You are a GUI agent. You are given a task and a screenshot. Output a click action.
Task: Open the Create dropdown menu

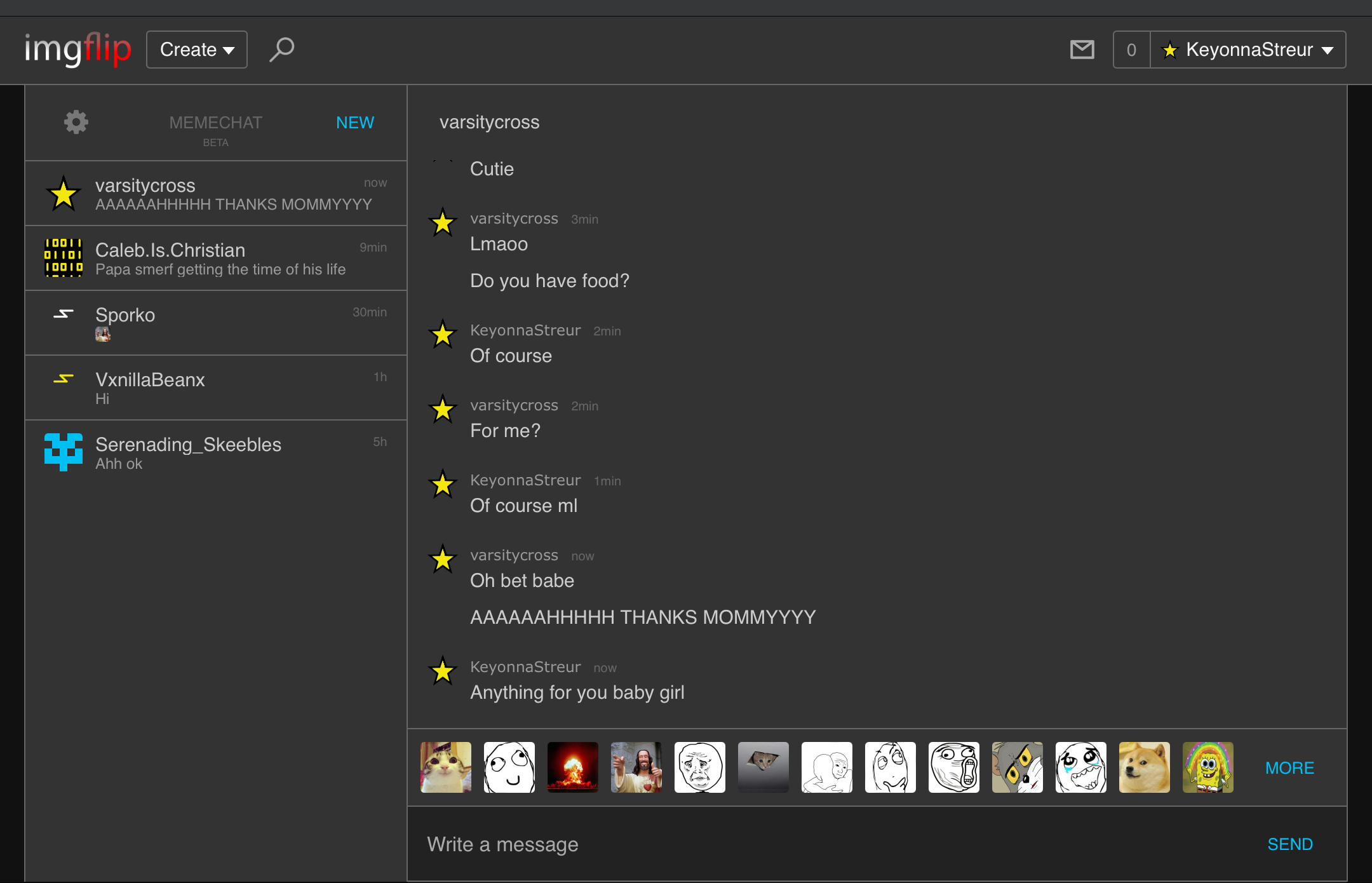point(197,50)
